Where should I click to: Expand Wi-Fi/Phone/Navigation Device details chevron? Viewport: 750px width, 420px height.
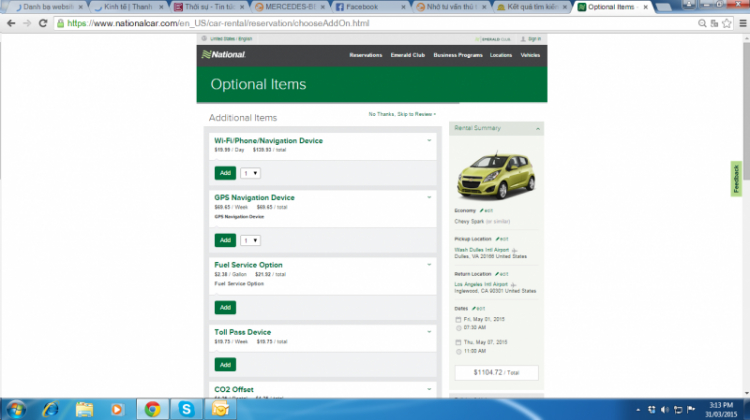(429, 141)
